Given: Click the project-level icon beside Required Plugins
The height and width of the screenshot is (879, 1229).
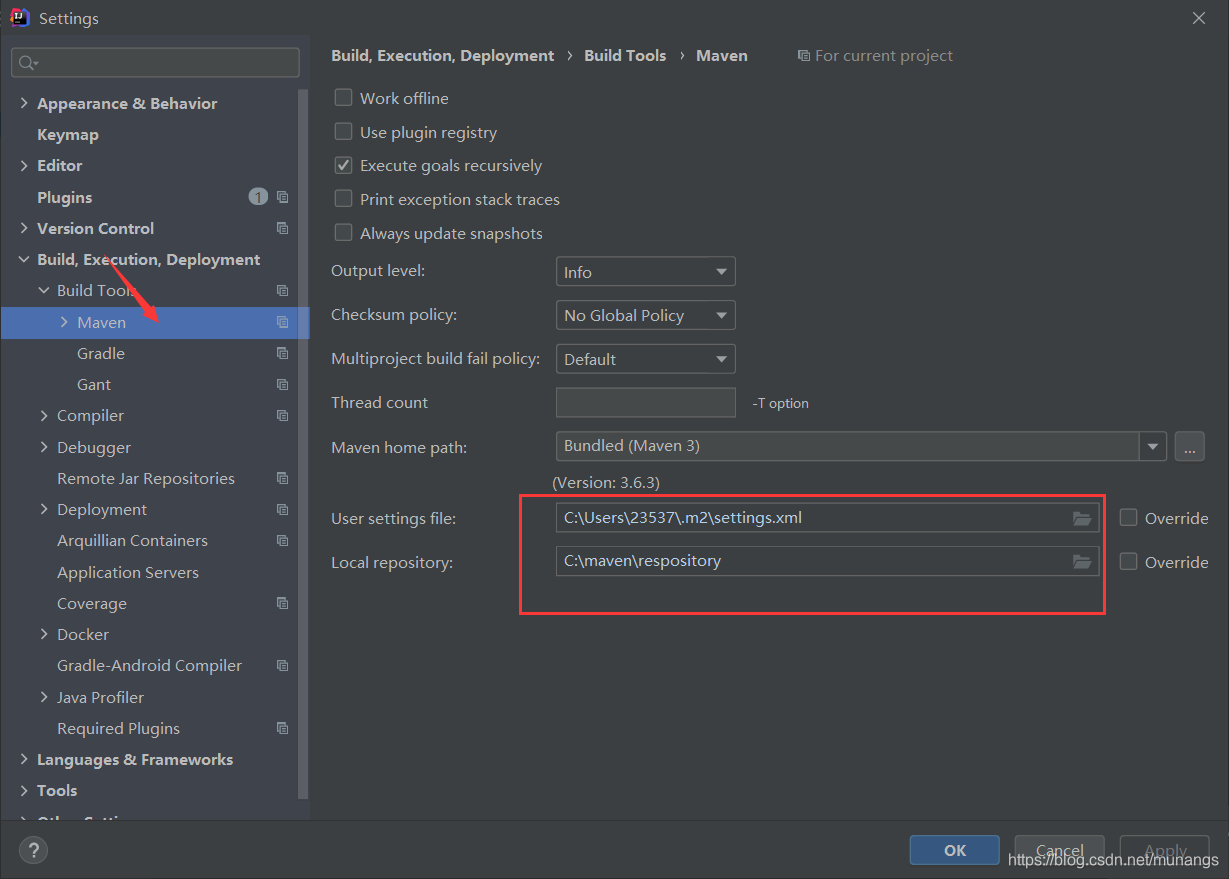Looking at the screenshot, I should coord(282,728).
